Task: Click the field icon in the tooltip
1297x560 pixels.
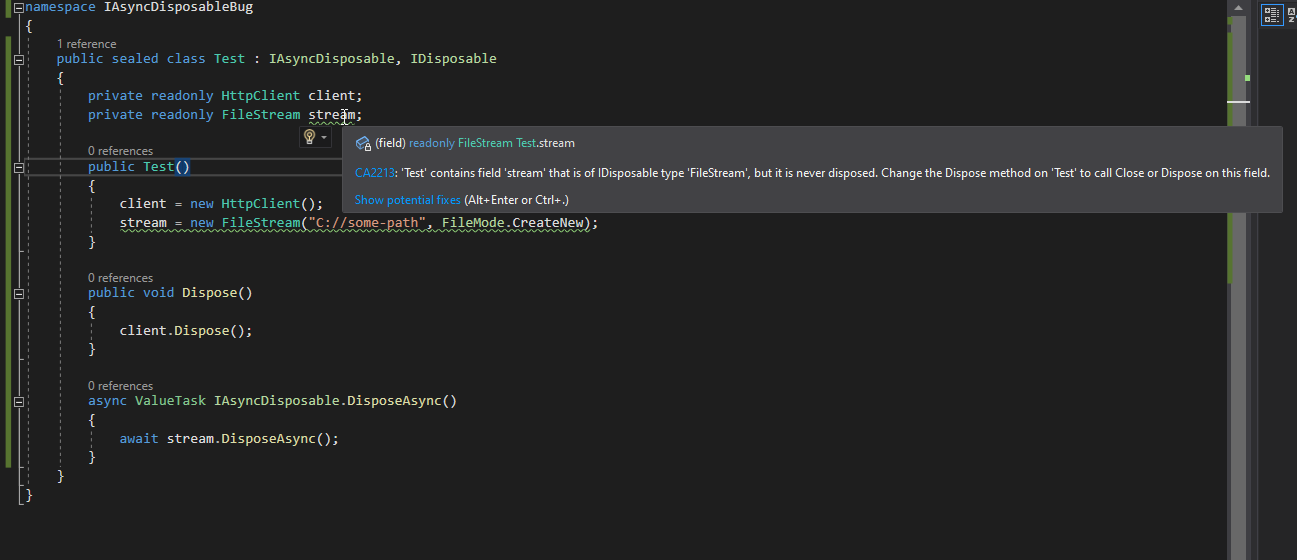Action: pos(364,143)
